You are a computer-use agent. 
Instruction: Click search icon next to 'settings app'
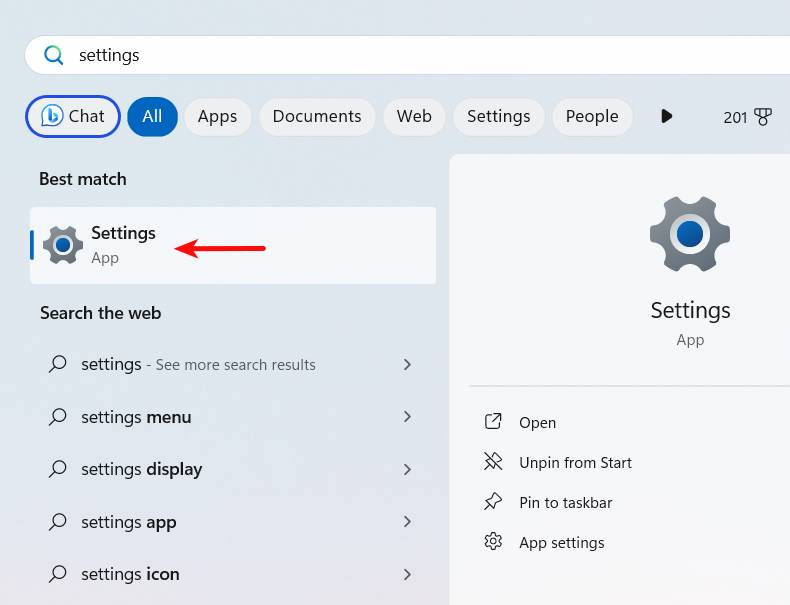click(x=57, y=522)
